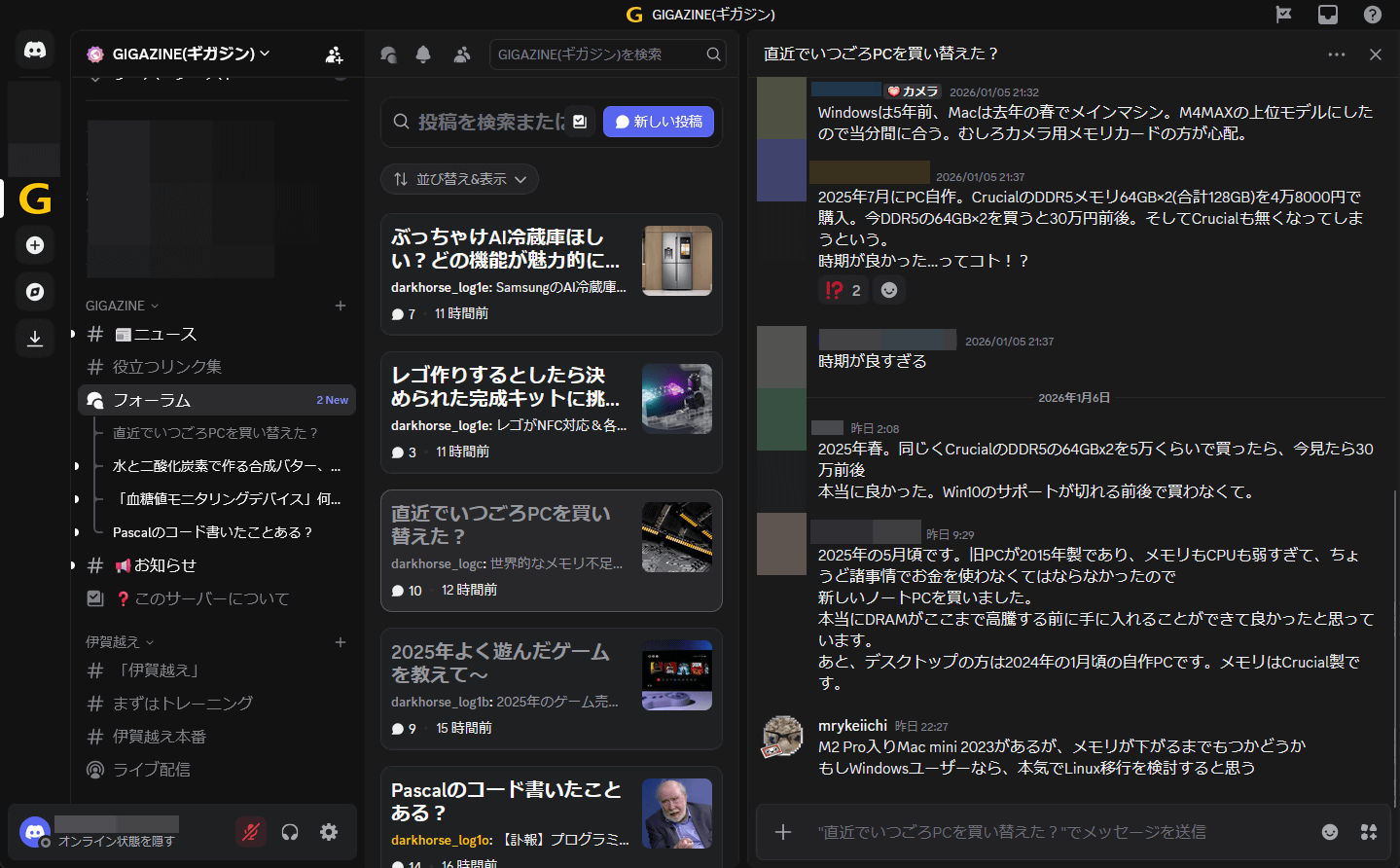
Task: Open the 並び替え&表示 sort dropdown
Action: tap(459, 179)
